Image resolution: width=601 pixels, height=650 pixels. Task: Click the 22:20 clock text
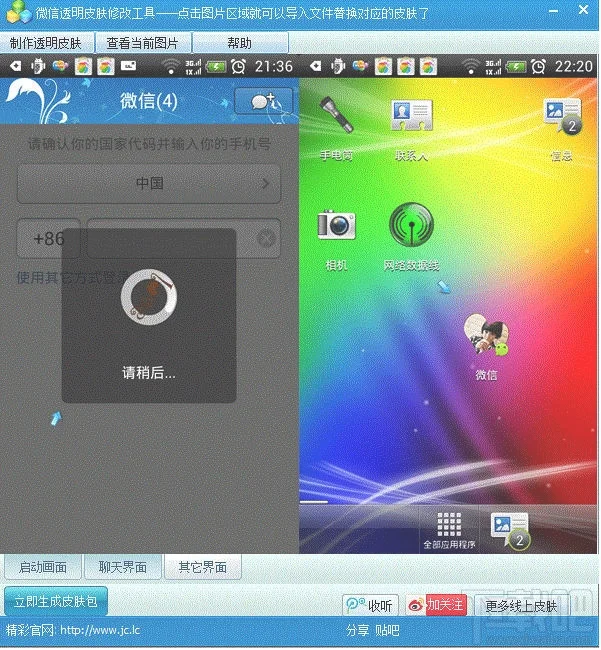tap(574, 66)
